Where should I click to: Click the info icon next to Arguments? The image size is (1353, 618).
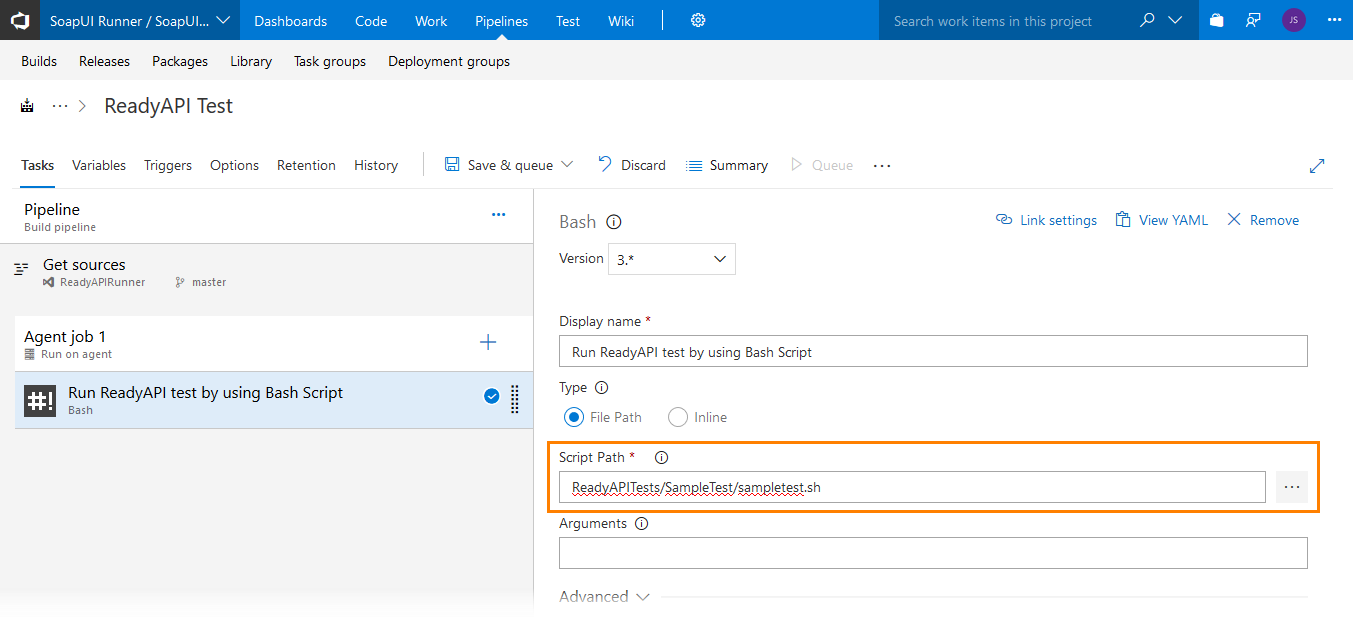tap(641, 522)
